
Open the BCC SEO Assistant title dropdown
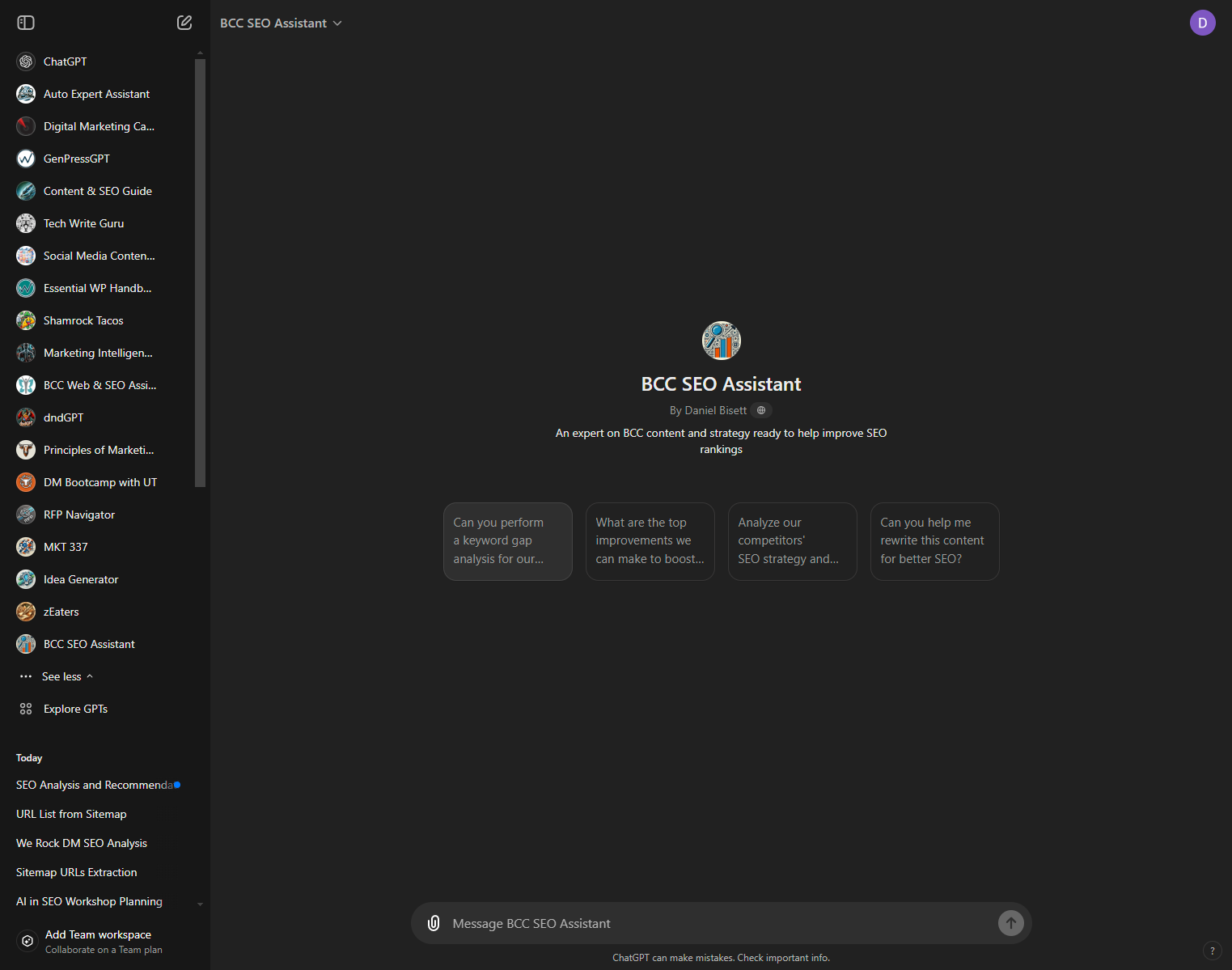[281, 23]
